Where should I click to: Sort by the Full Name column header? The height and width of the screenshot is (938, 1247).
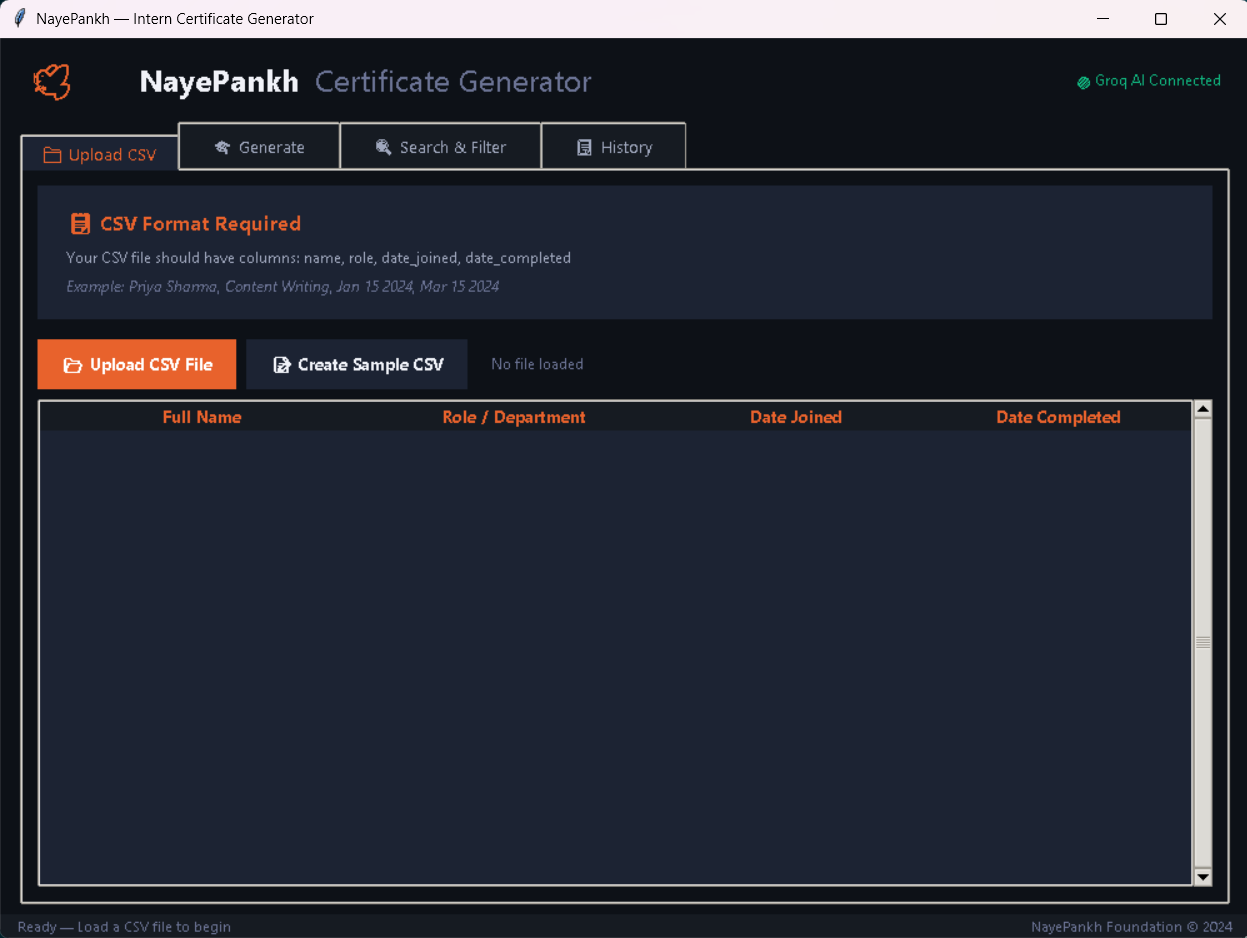pyautogui.click(x=202, y=417)
